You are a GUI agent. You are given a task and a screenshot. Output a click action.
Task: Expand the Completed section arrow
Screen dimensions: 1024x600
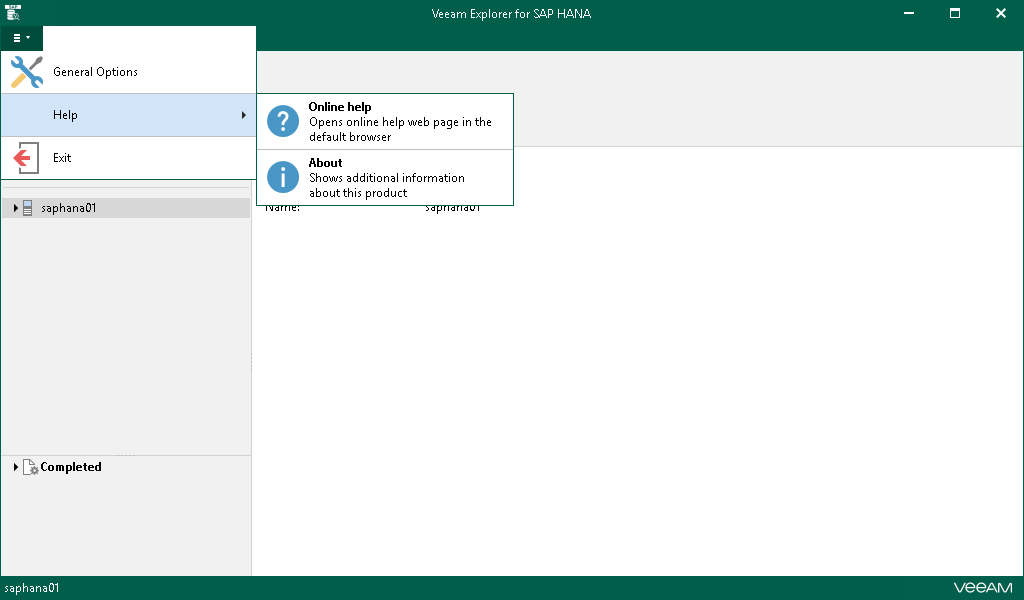click(x=15, y=467)
